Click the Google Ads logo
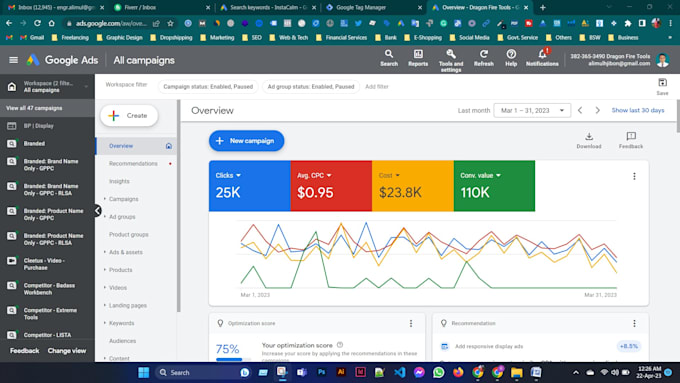This screenshot has width=680, height=383. (x=33, y=60)
